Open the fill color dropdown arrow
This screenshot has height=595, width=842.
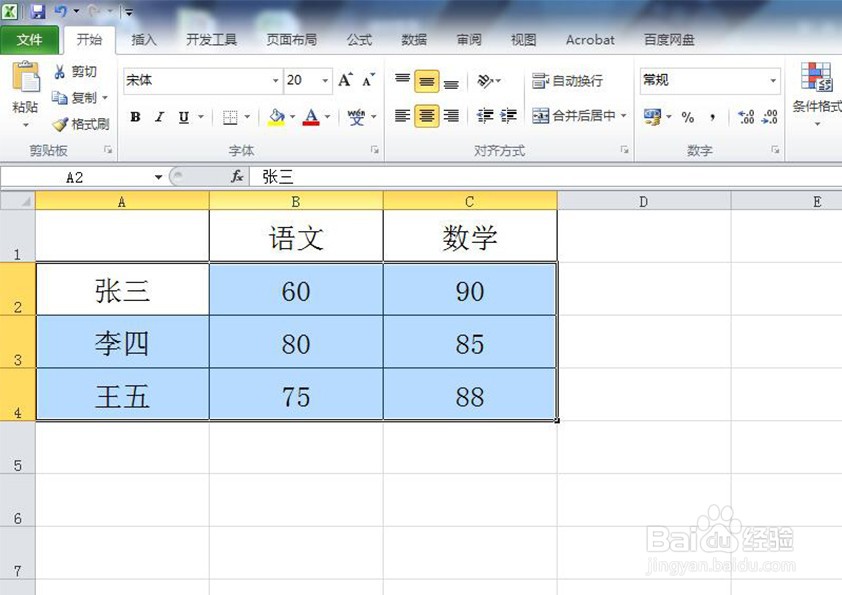(293, 117)
